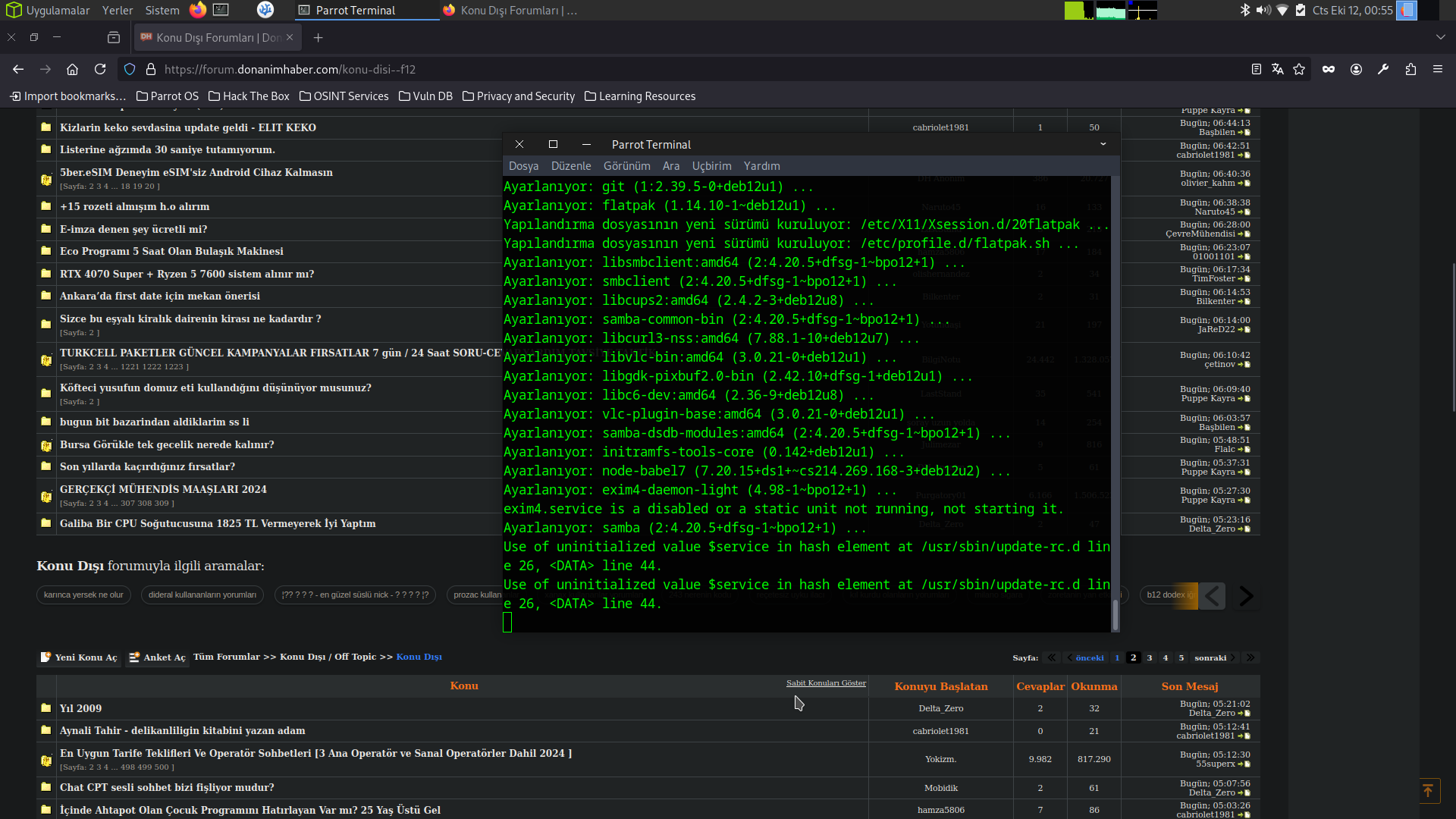Image resolution: width=1456 pixels, height=819 pixels.
Task: Open the Bluetooth tray icon
Action: pos(1244,10)
